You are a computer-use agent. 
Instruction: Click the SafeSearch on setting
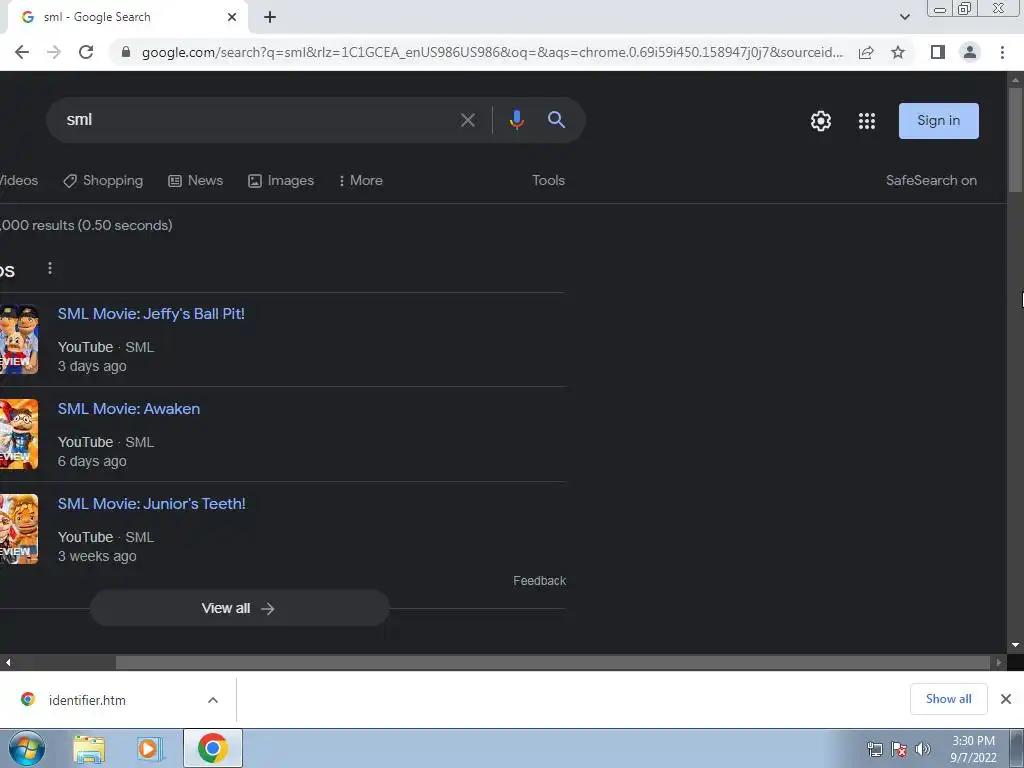pyautogui.click(x=931, y=180)
